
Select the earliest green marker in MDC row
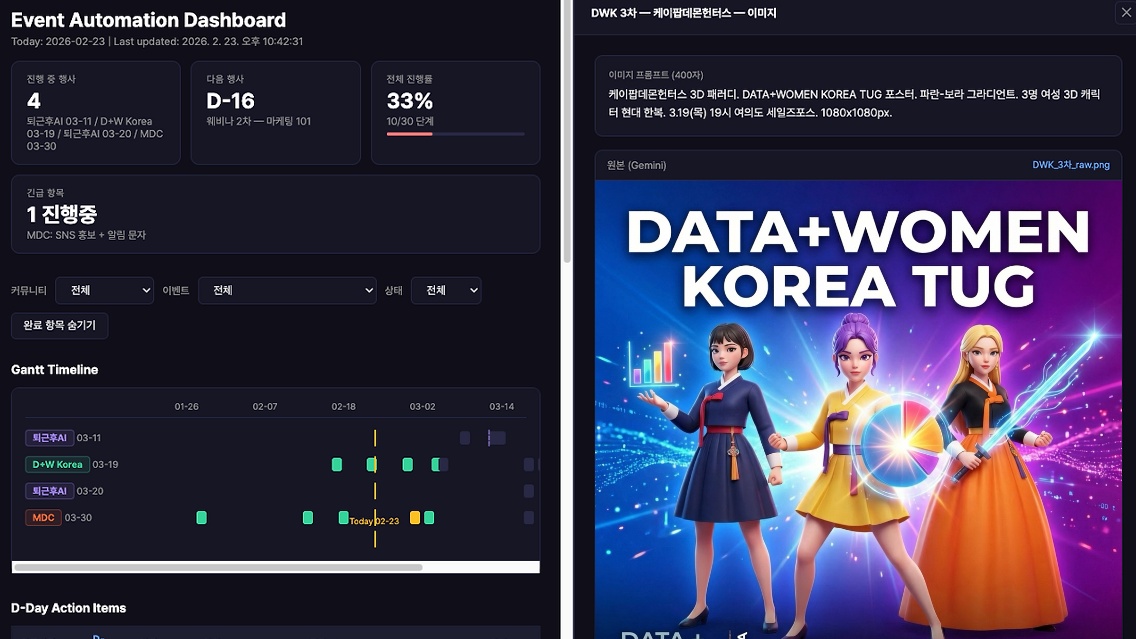pyautogui.click(x=201, y=517)
